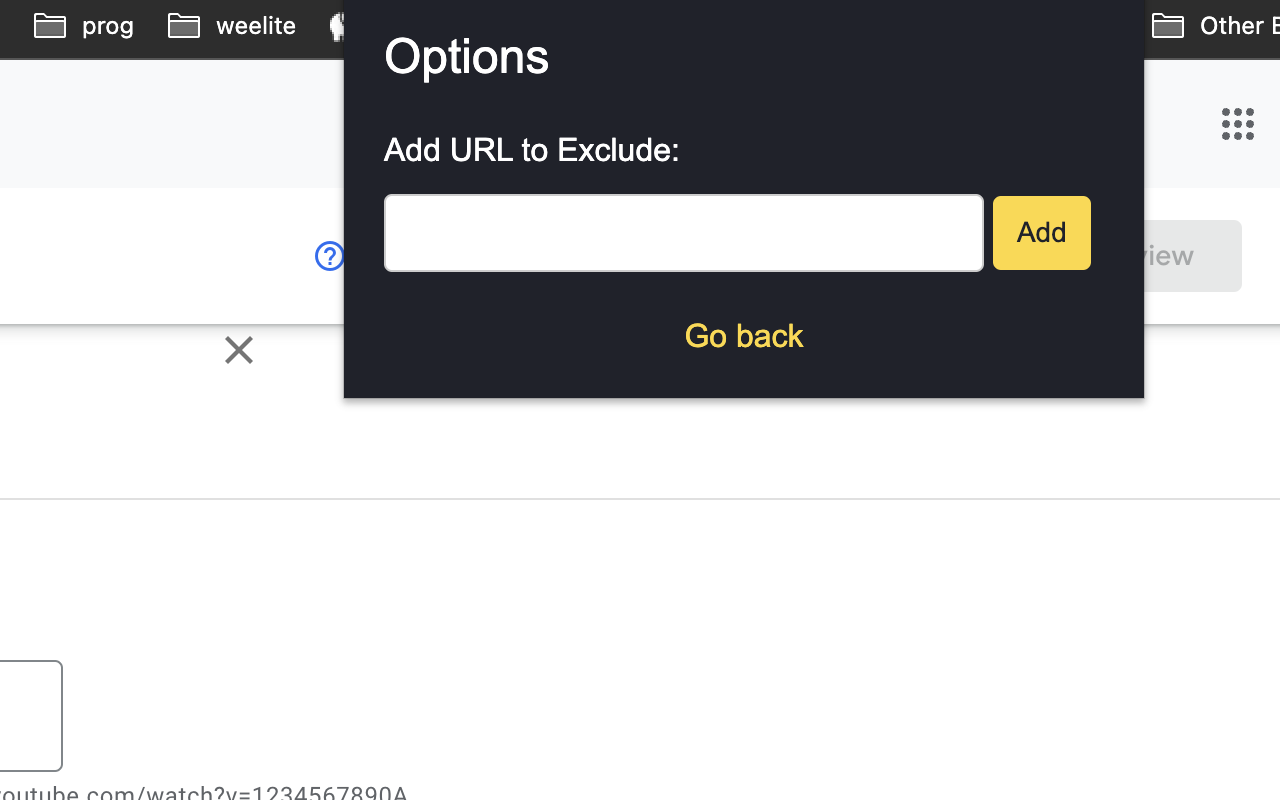This screenshot has width=1280, height=800.
Task: Click the grayed-out preview button behind the popup
Action: (x=1192, y=256)
